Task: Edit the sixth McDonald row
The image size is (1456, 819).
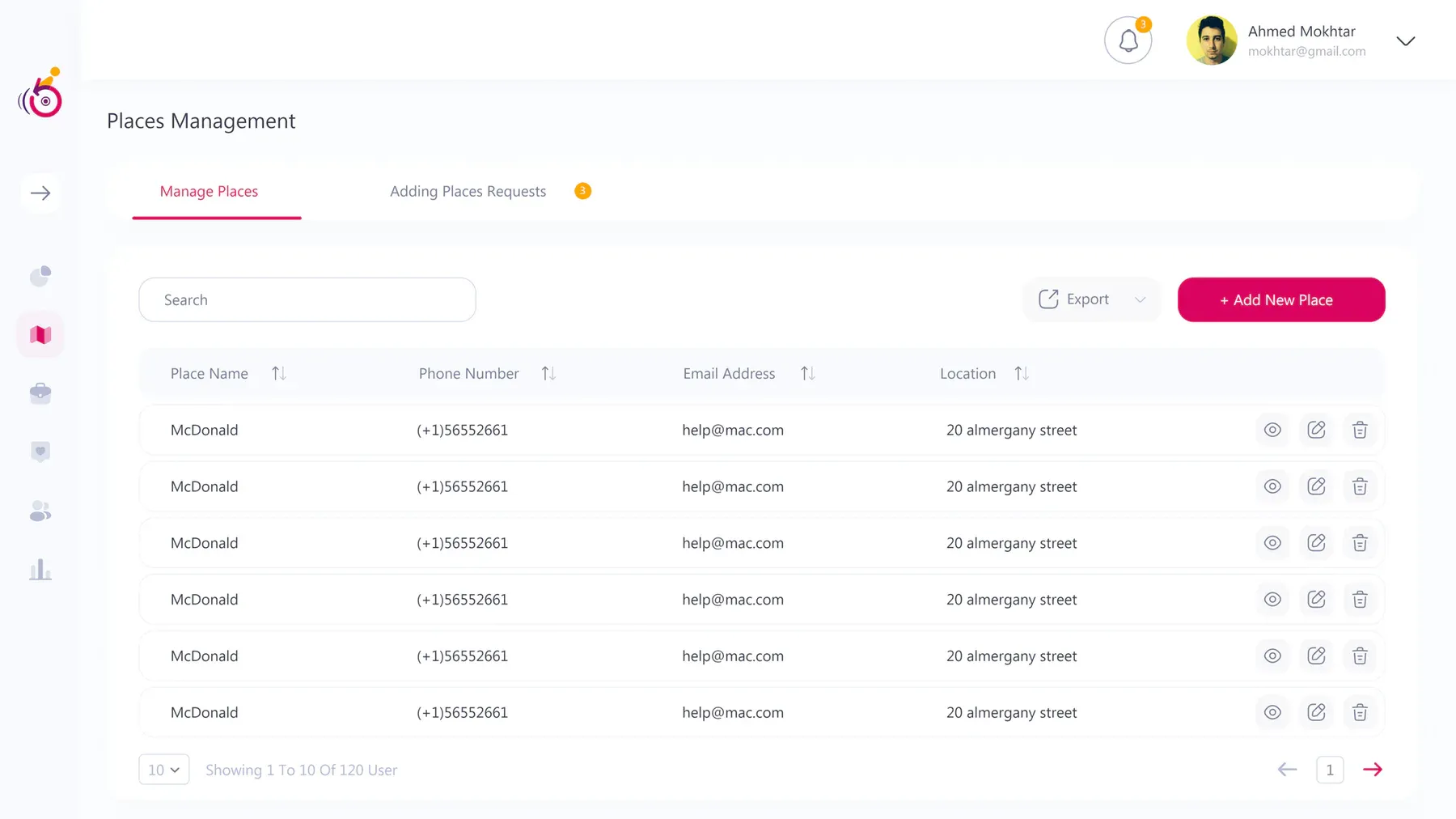Action: [1316, 713]
